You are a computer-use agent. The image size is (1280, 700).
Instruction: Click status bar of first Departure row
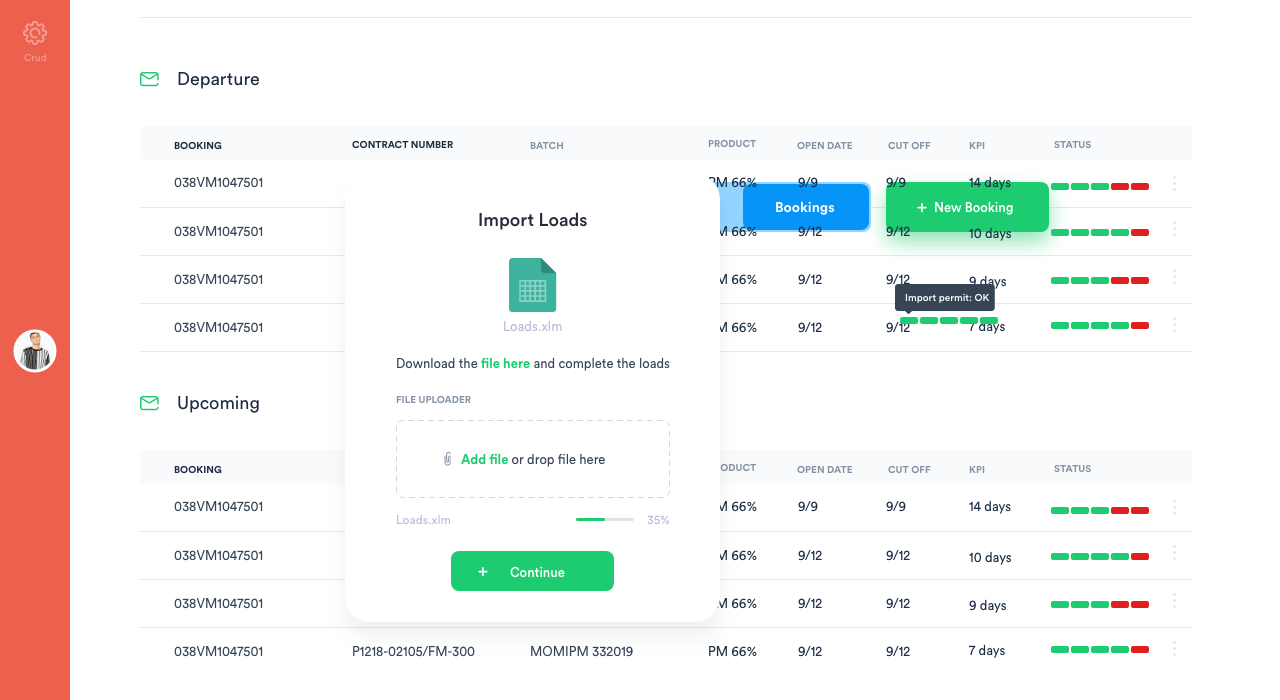1099,186
